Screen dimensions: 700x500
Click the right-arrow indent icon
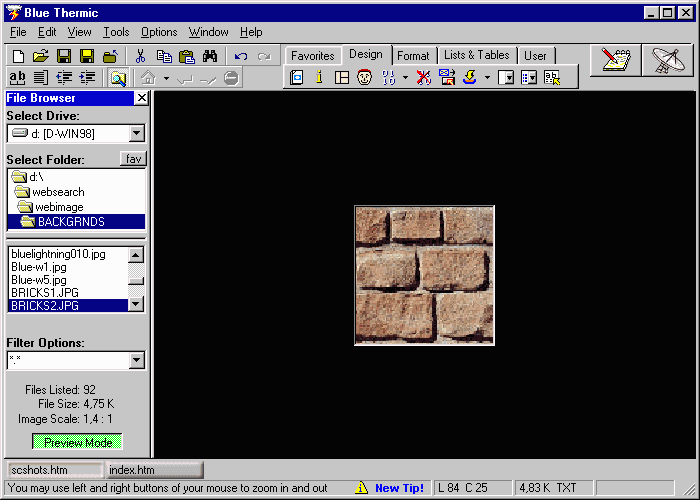(87, 78)
